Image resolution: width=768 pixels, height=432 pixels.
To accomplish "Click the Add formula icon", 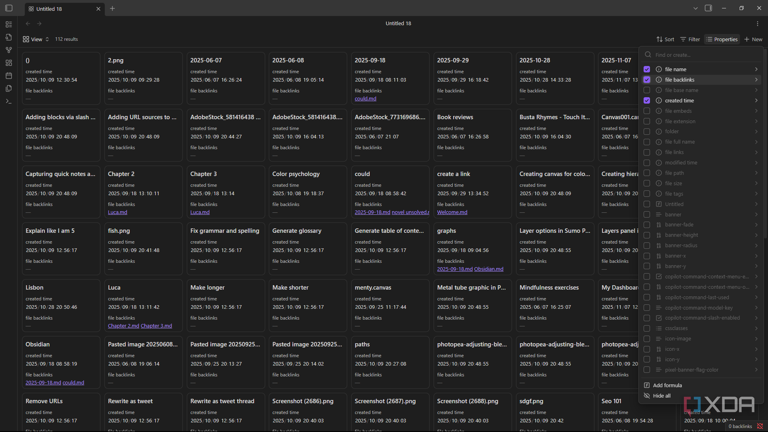I will 647,385.
